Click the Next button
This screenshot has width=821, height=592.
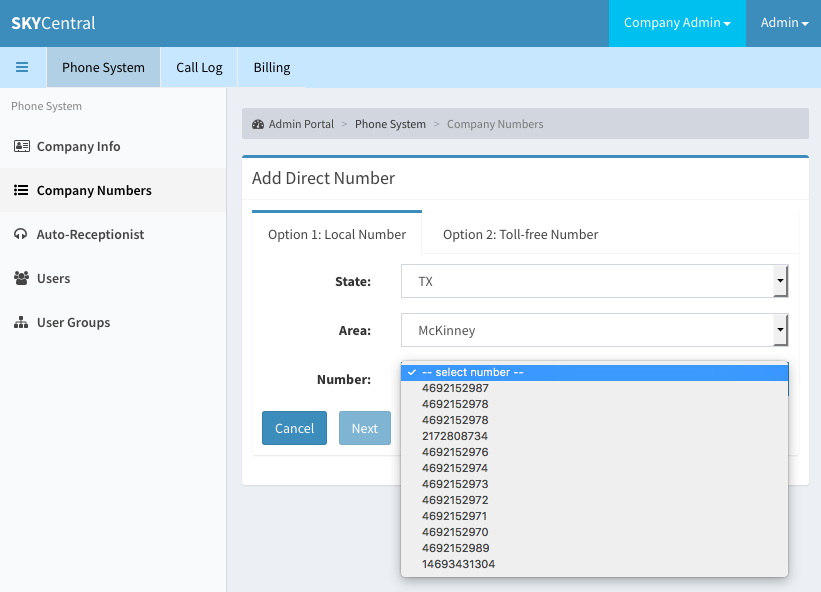[x=364, y=428]
